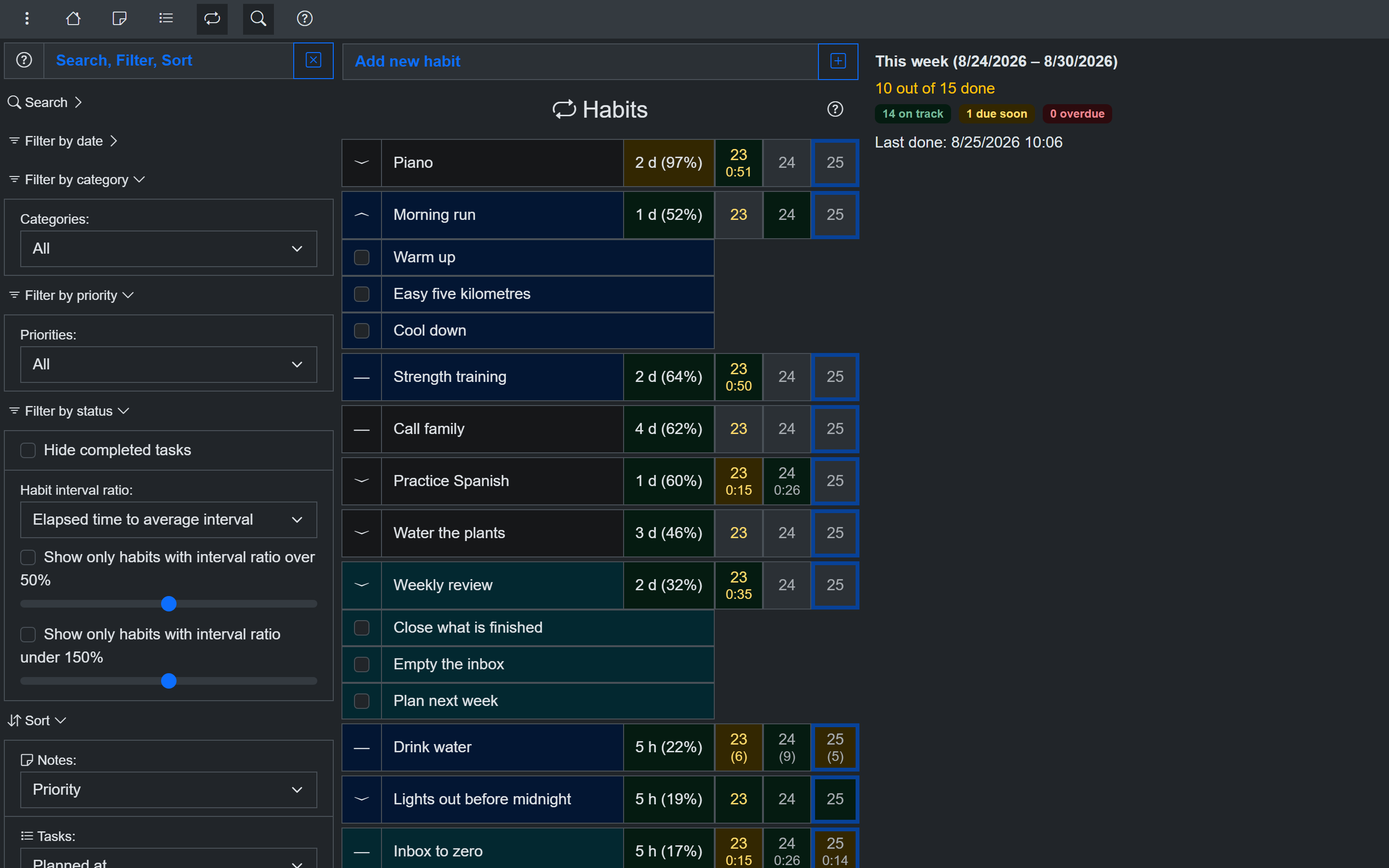Open the top bar help icon
The height and width of the screenshot is (868, 1389).
(x=305, y=18)
